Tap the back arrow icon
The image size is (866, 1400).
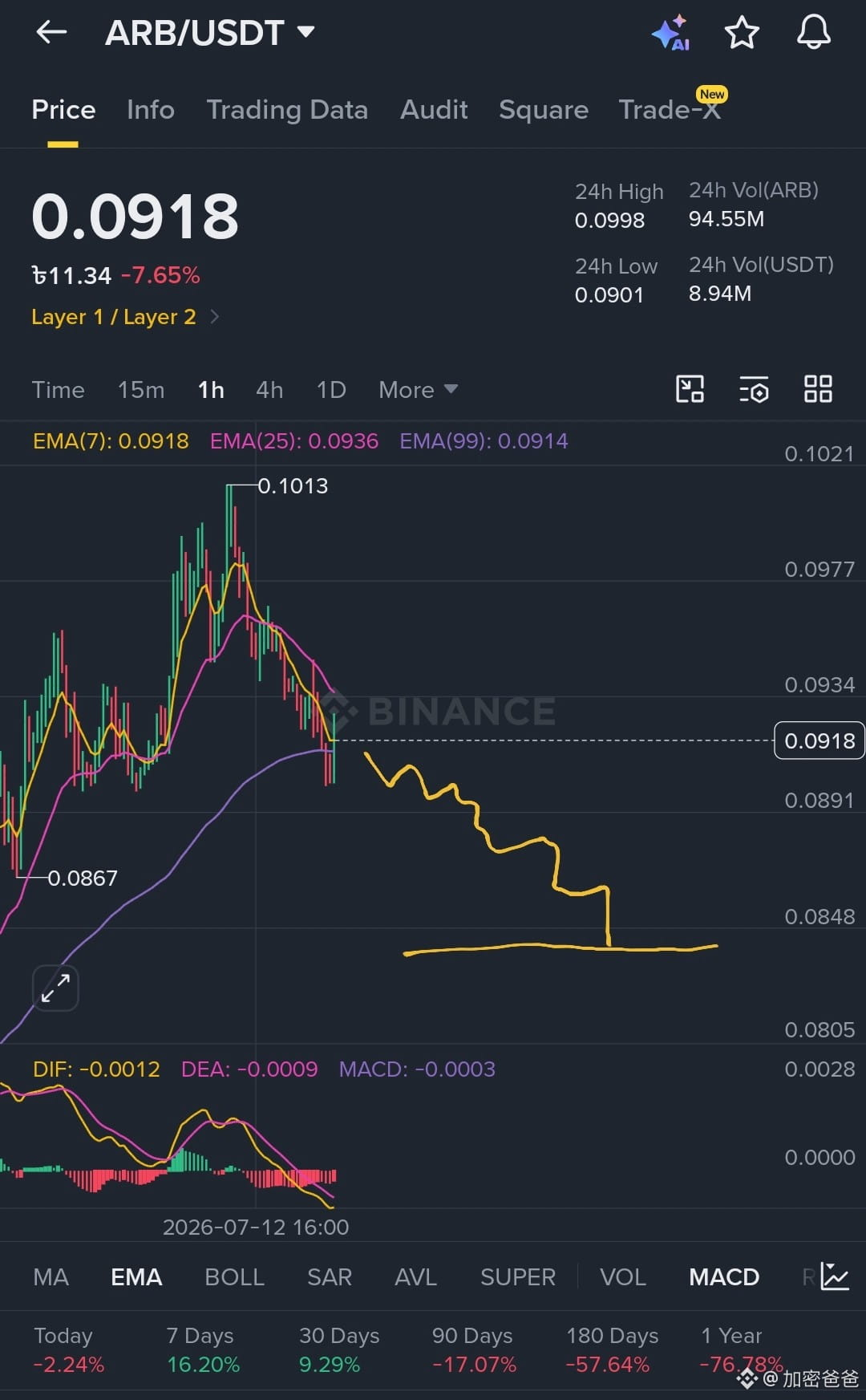51,32
